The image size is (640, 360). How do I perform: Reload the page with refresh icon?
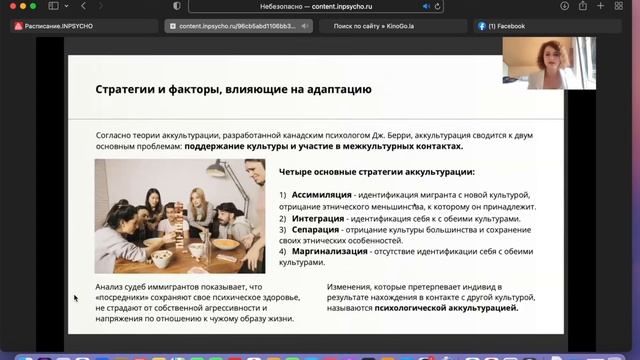pyautogui.click(x=437, y=7)
